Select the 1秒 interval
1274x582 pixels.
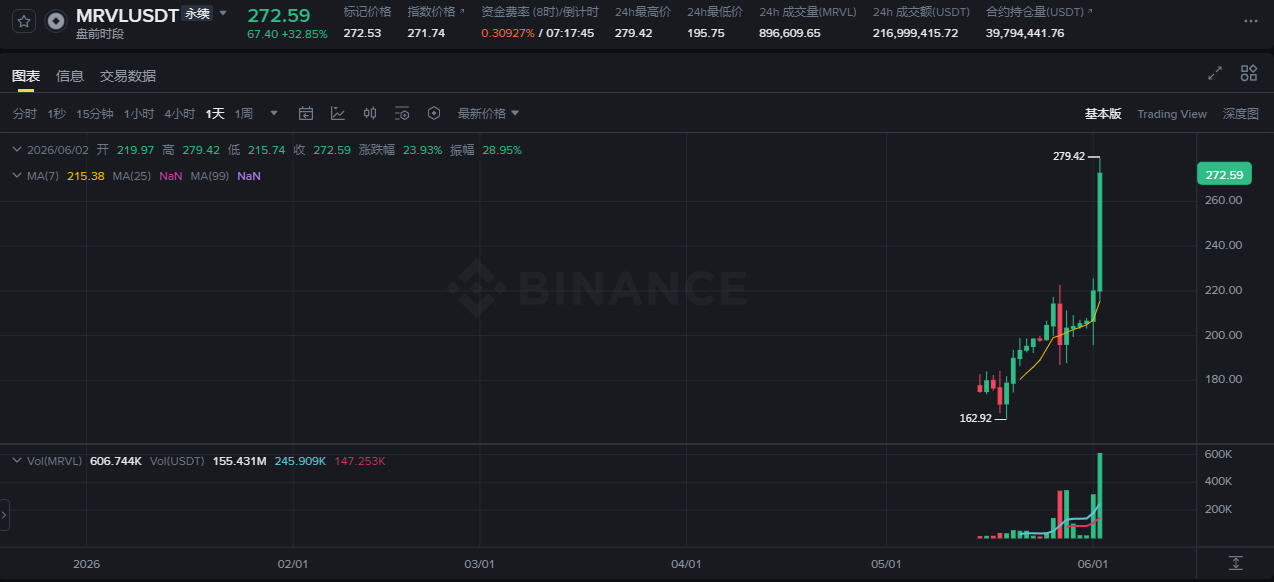57,114
